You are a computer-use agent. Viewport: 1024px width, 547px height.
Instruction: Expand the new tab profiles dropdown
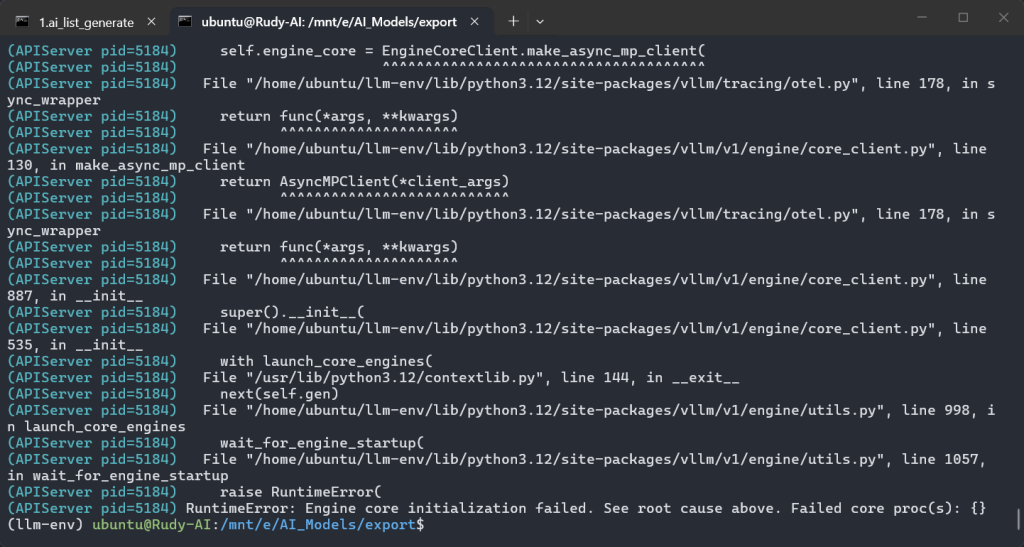pyautogui.click(x=540, y=20)
